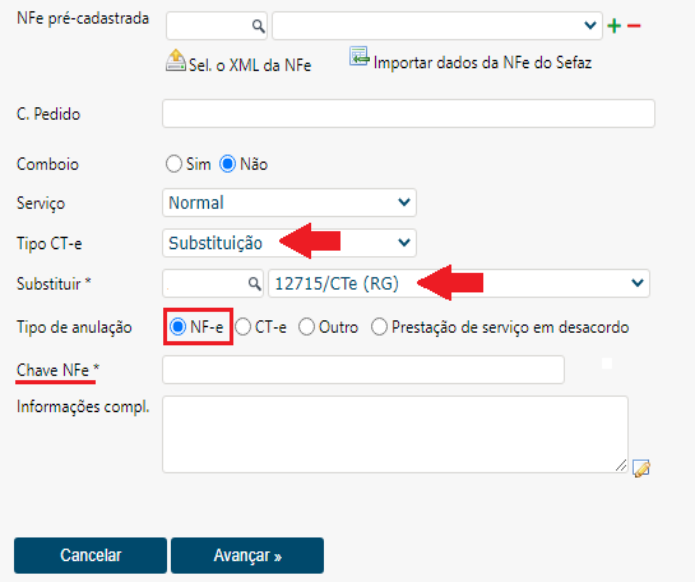The height and width of the screenshot is (582, 696).
Task: Click the NFe pré-cadastrada search magnifier icon
Action: point(258,26)
